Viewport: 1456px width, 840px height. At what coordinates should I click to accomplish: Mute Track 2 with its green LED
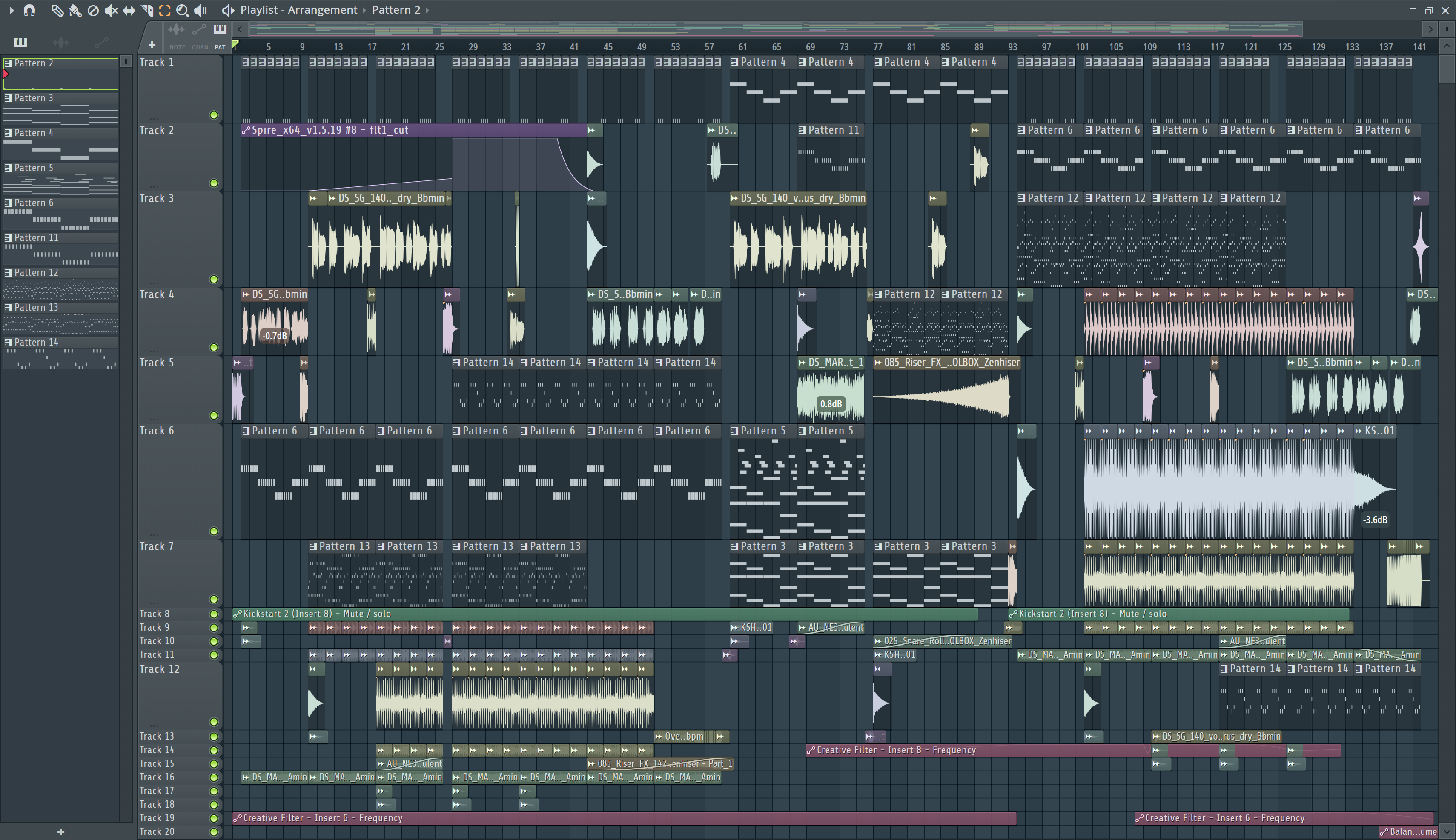point(214,183)
